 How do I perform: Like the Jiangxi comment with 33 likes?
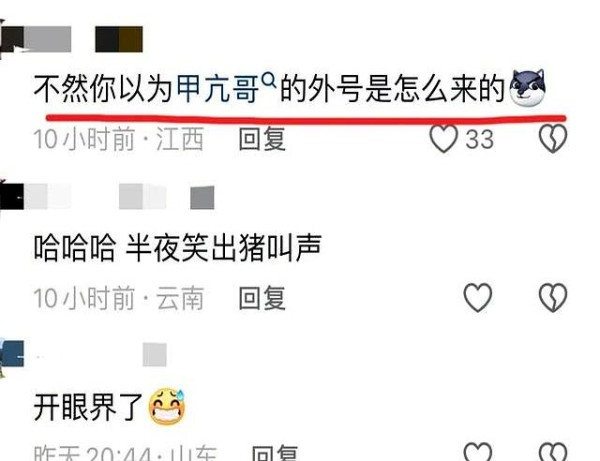click(x=443, y=138)
